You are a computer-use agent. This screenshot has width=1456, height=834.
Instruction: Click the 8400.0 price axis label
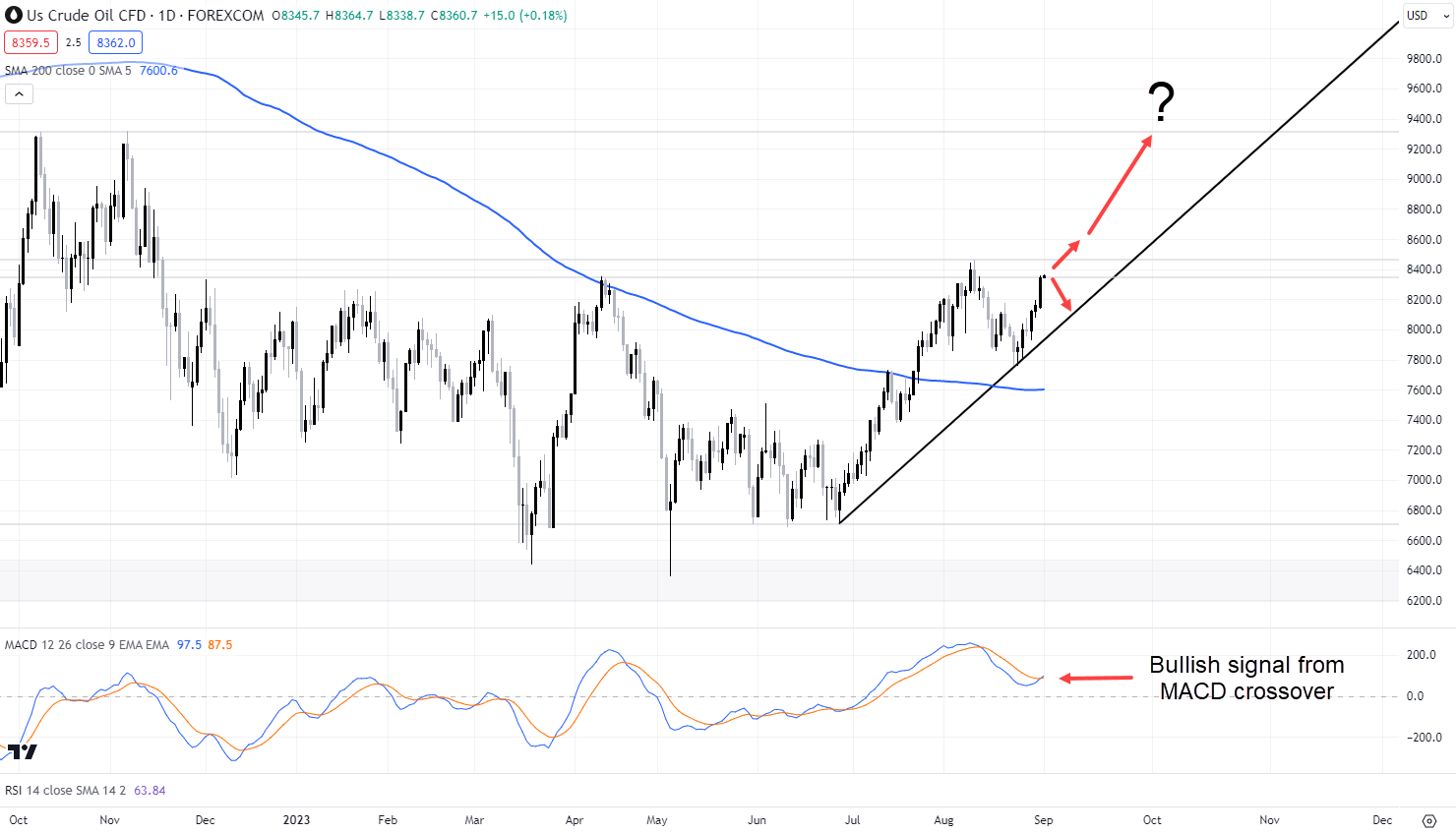(x=1425, y=269)
